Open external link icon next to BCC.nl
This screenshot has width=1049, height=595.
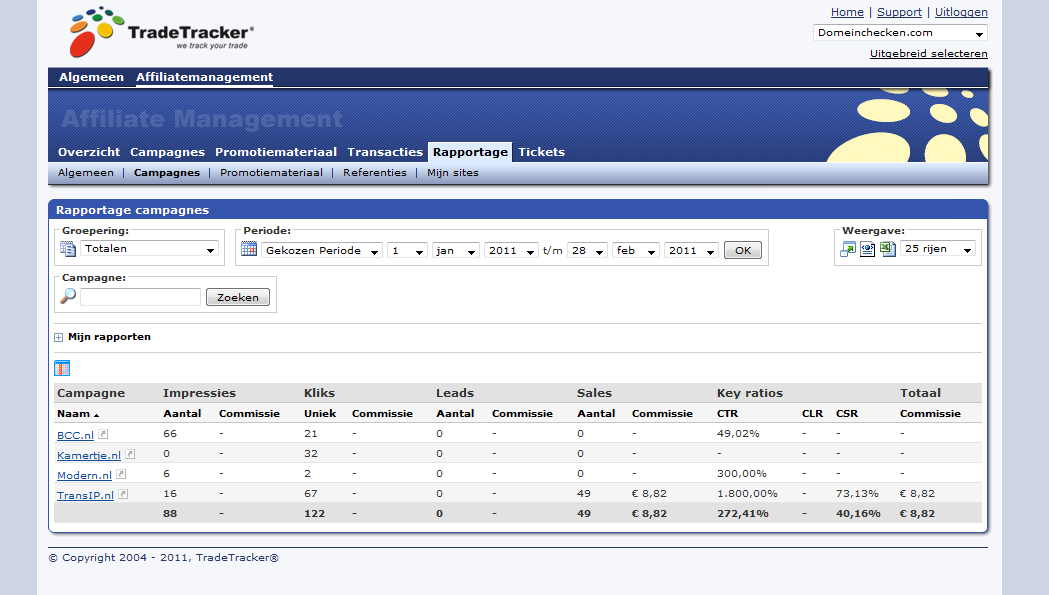coord(103,434)
